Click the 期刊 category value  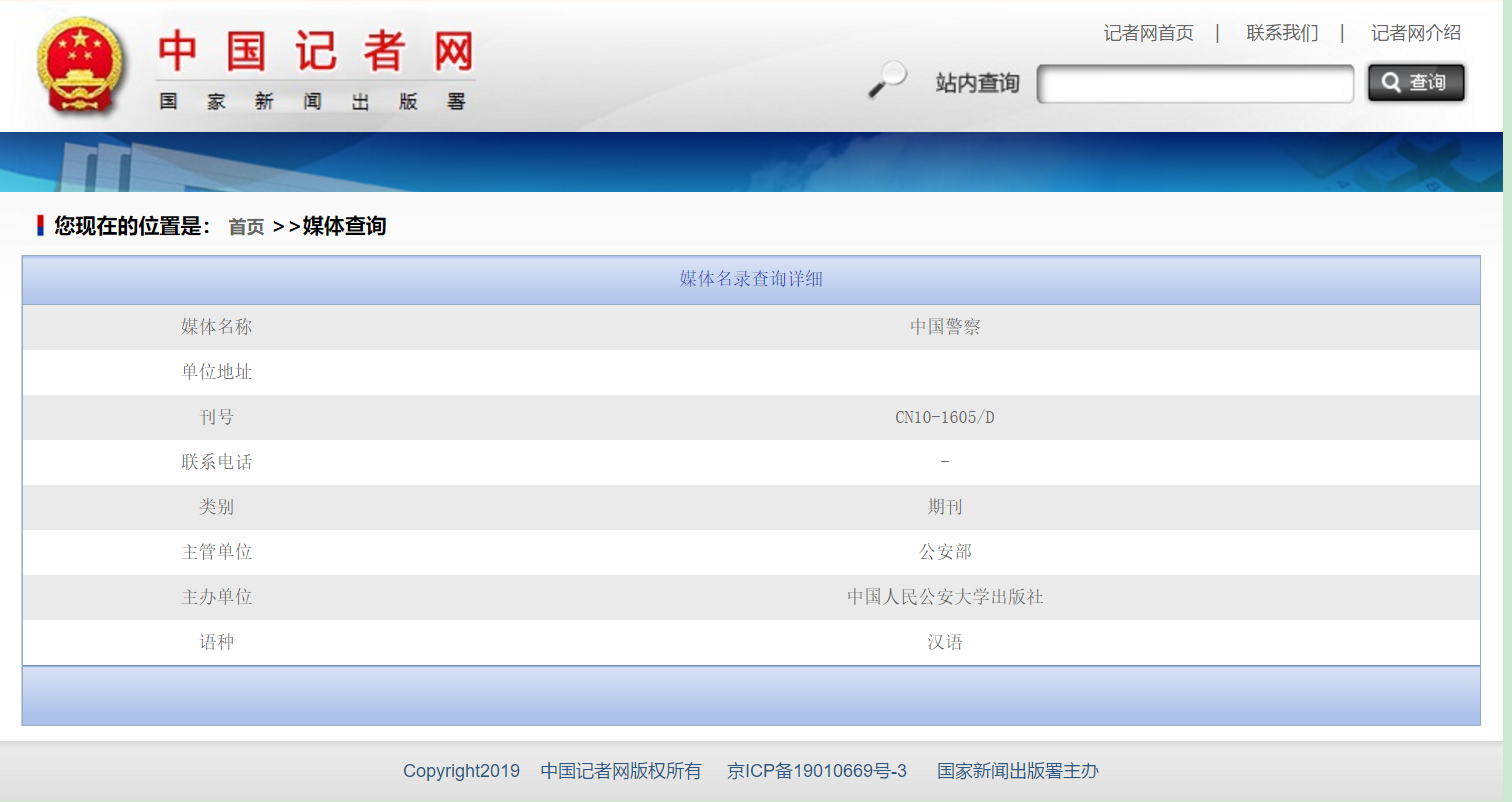pos(945,507)
